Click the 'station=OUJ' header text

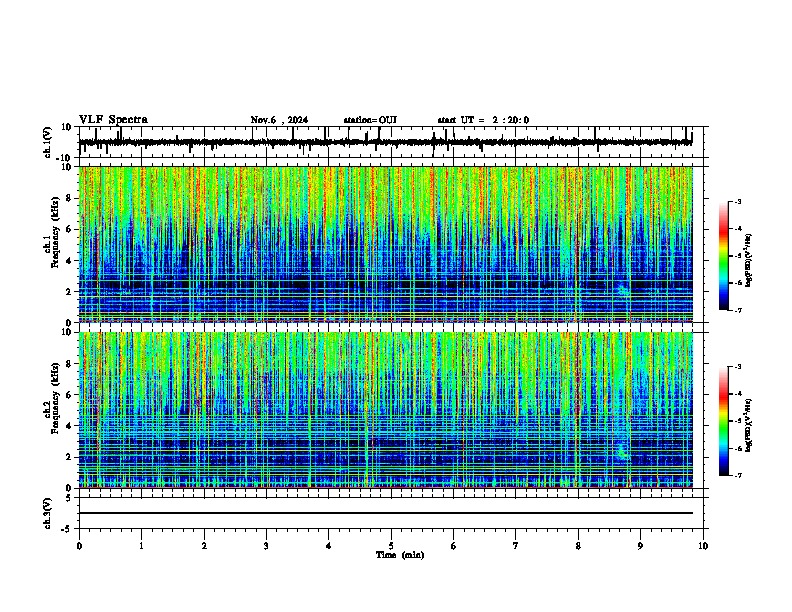370,120
